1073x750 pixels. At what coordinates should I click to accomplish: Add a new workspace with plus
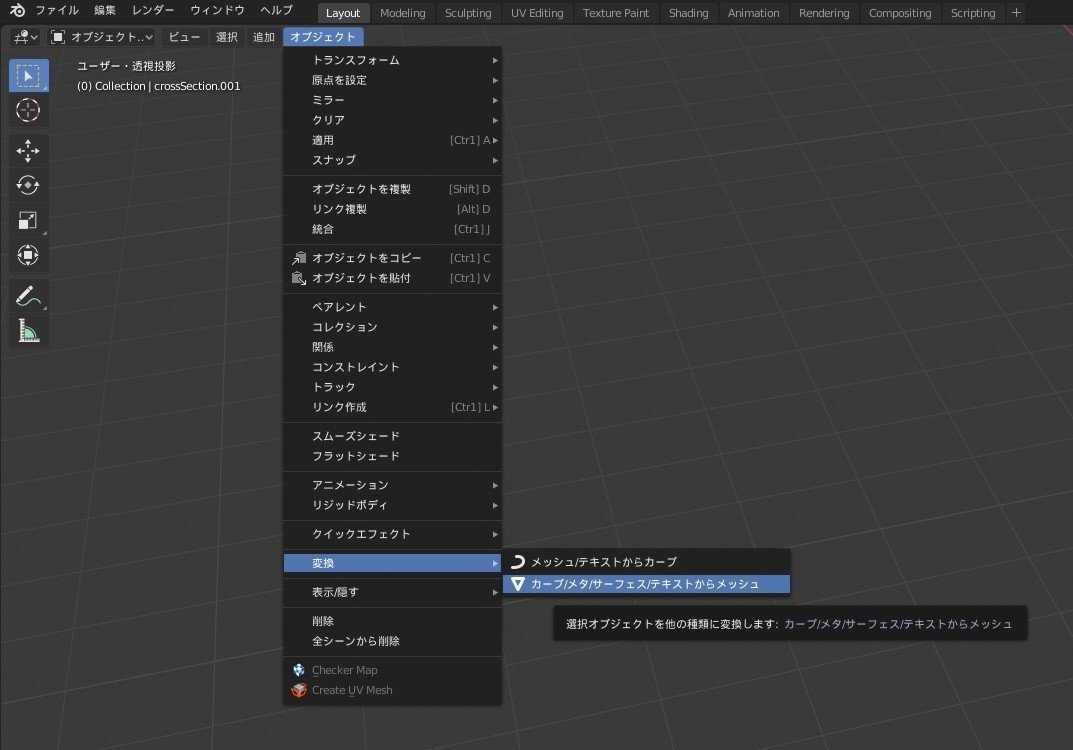(x=1016, y=12)
